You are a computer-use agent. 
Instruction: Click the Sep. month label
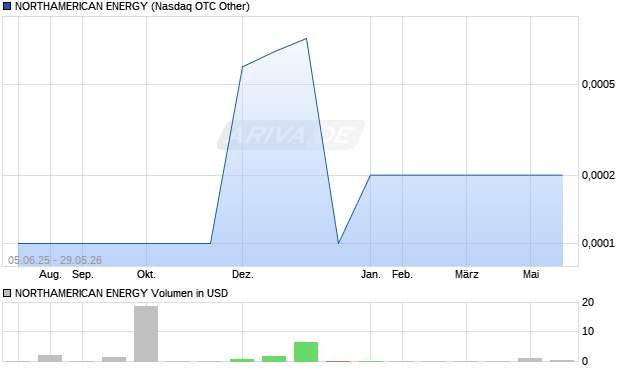83,274
